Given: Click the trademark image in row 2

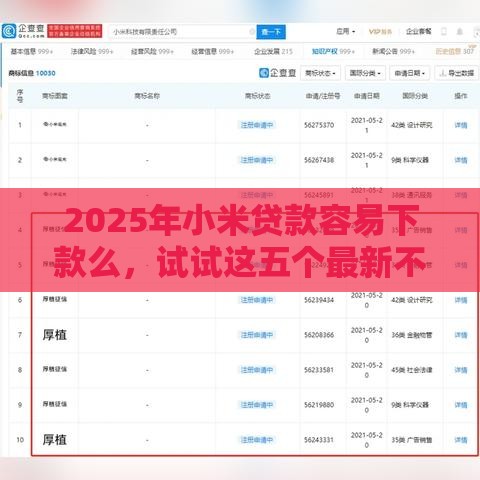Looking at the screenshot, I should (x=55, y=159).
